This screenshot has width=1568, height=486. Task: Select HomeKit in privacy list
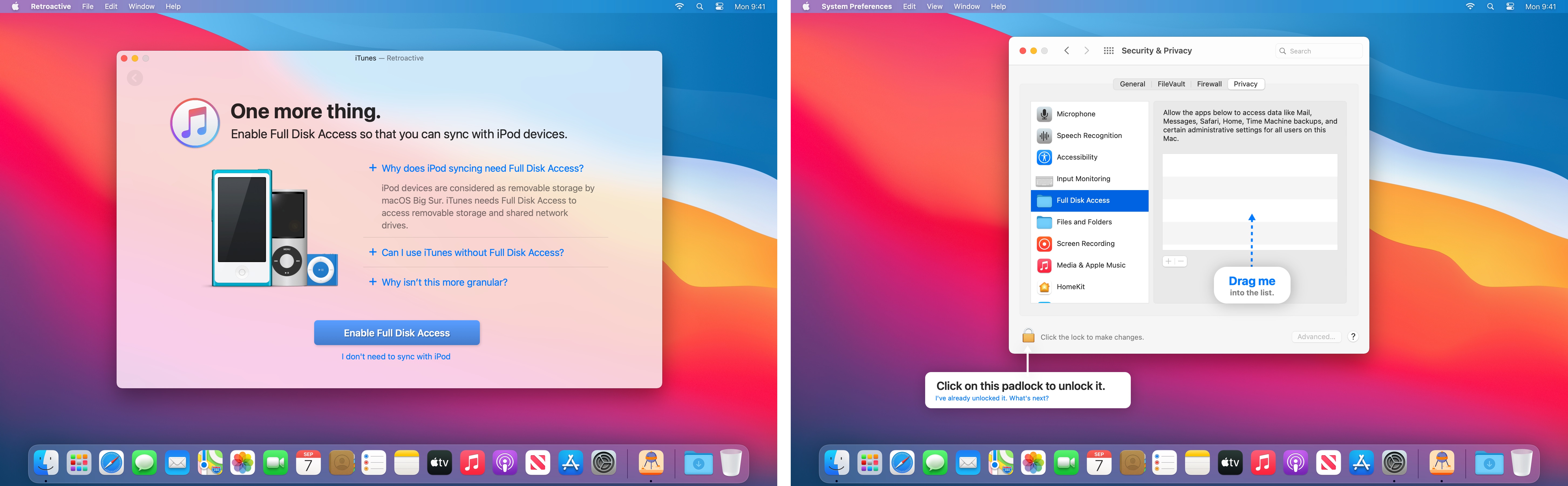click(1070, 287)
